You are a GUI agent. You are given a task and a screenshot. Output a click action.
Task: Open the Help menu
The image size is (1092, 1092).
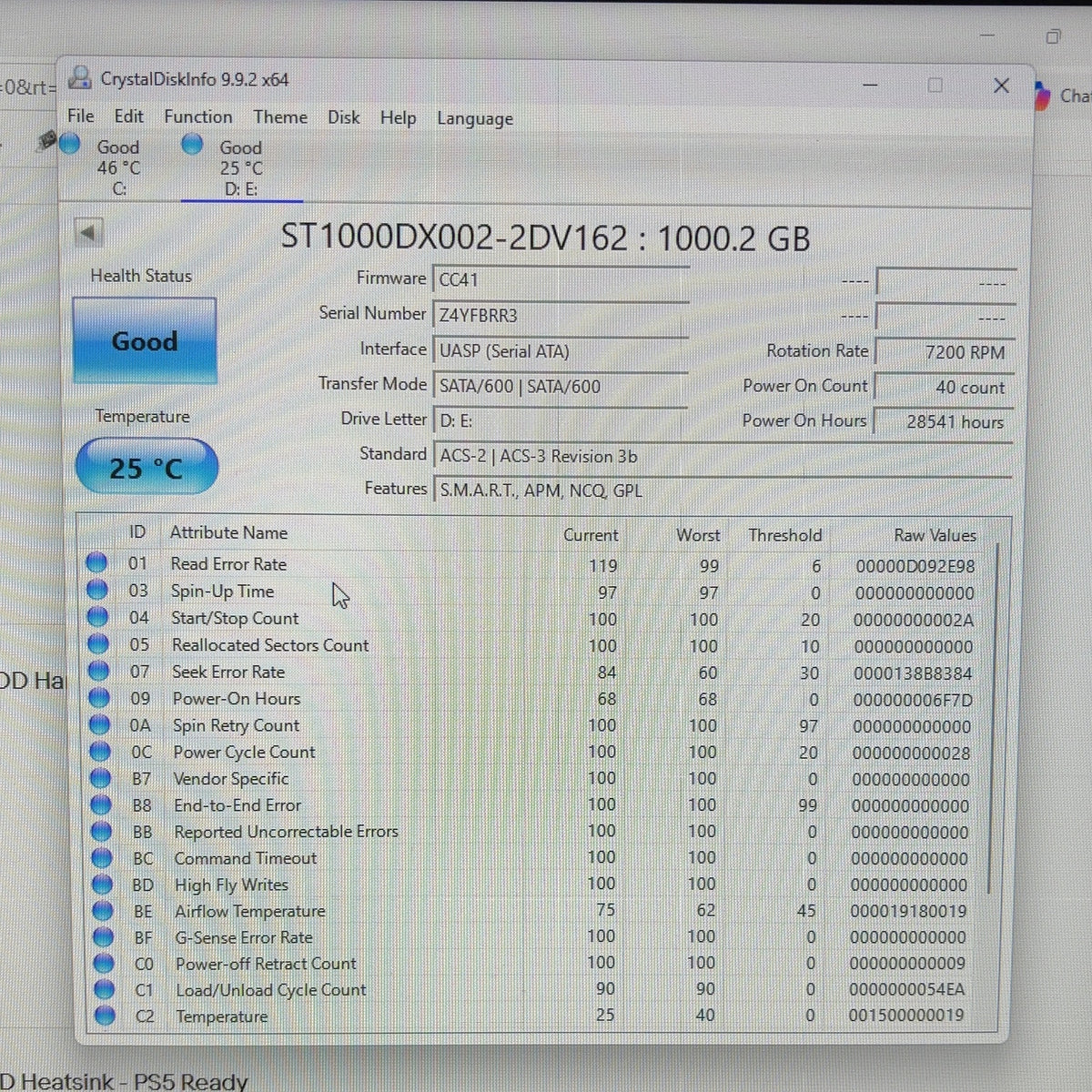398,117
